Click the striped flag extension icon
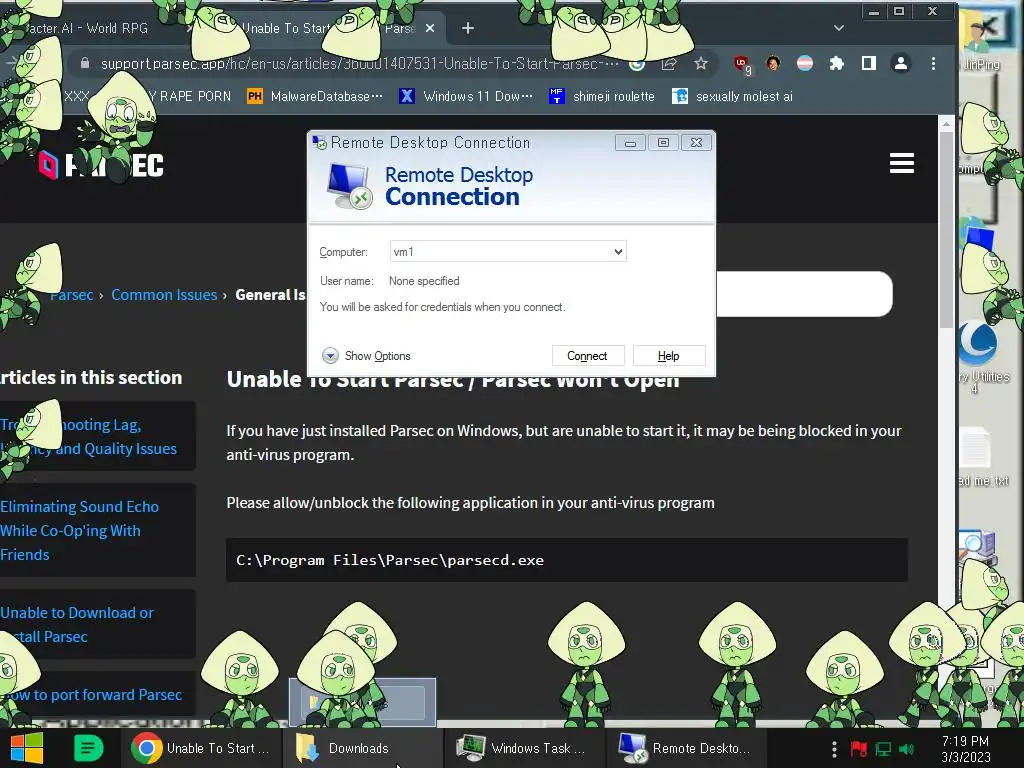The height and width of the screenshot is (768, 1024). (x=805, y=63)
